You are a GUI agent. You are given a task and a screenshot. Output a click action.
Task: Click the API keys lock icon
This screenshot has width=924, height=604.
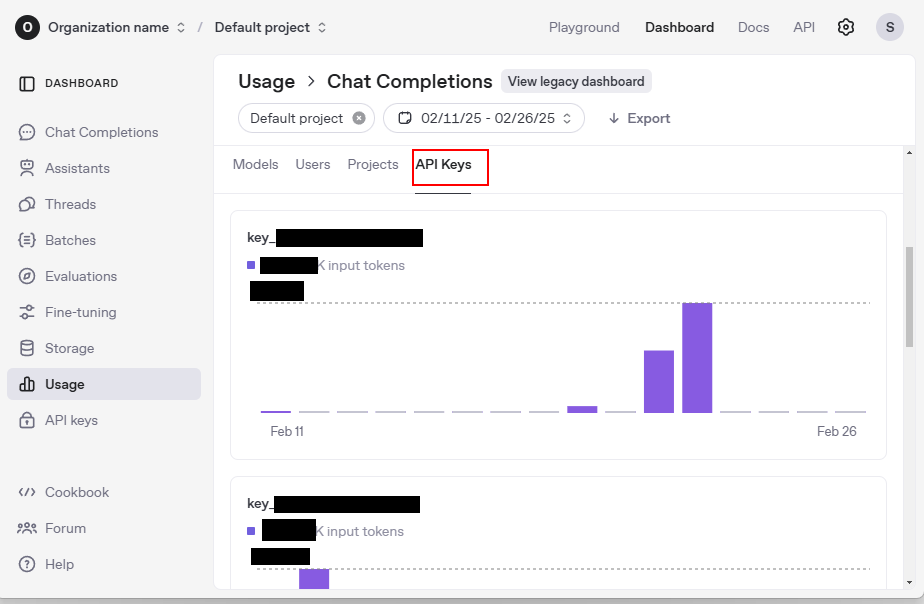(27, 420)
